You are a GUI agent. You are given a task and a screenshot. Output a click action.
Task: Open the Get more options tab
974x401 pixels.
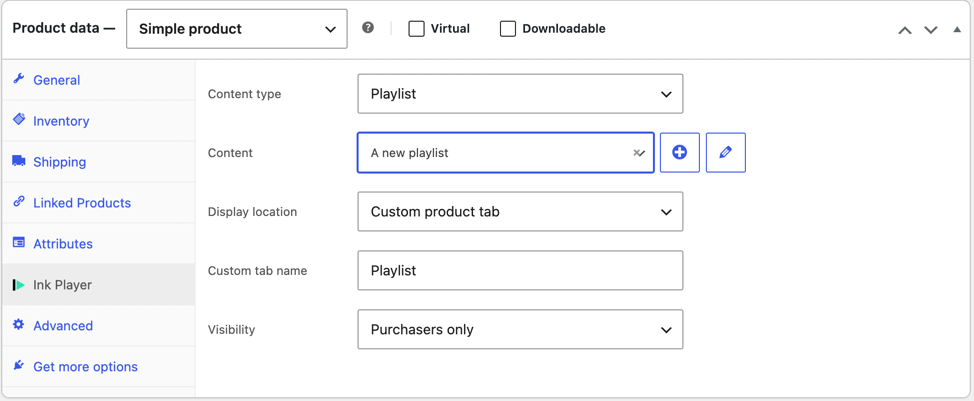[98, 367]
